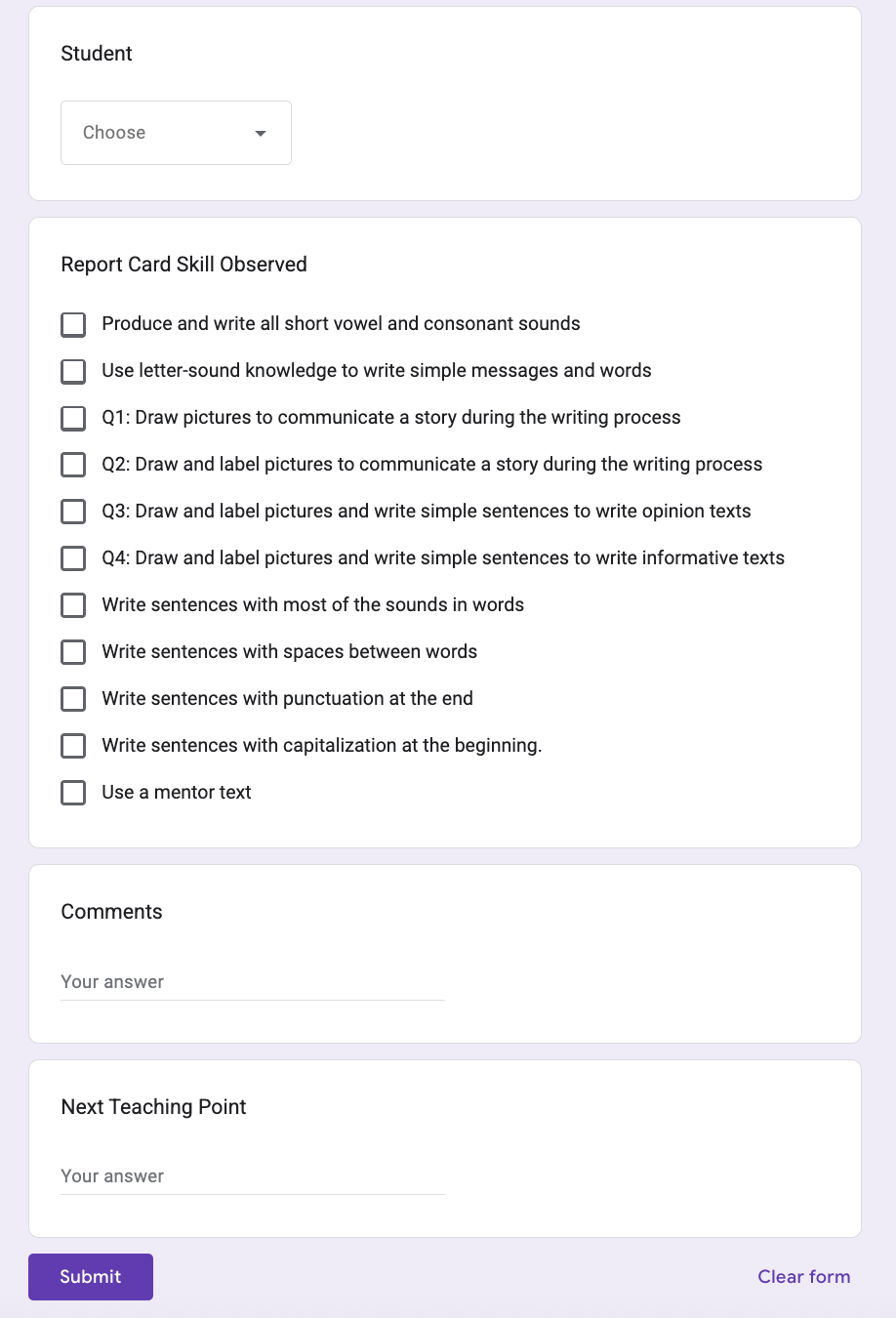896x1318 pixels.
Task: Click the Clear form link
Action: click(x=803, y=1277)
